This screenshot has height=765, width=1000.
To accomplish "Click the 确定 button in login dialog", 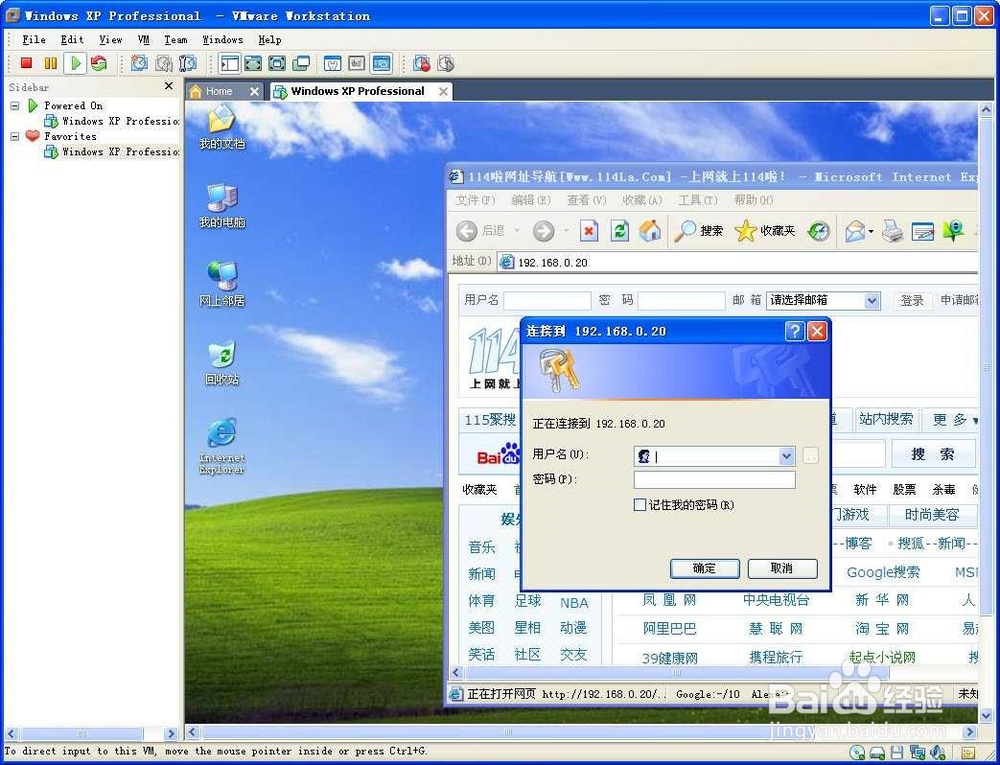I will click(705, 569).
